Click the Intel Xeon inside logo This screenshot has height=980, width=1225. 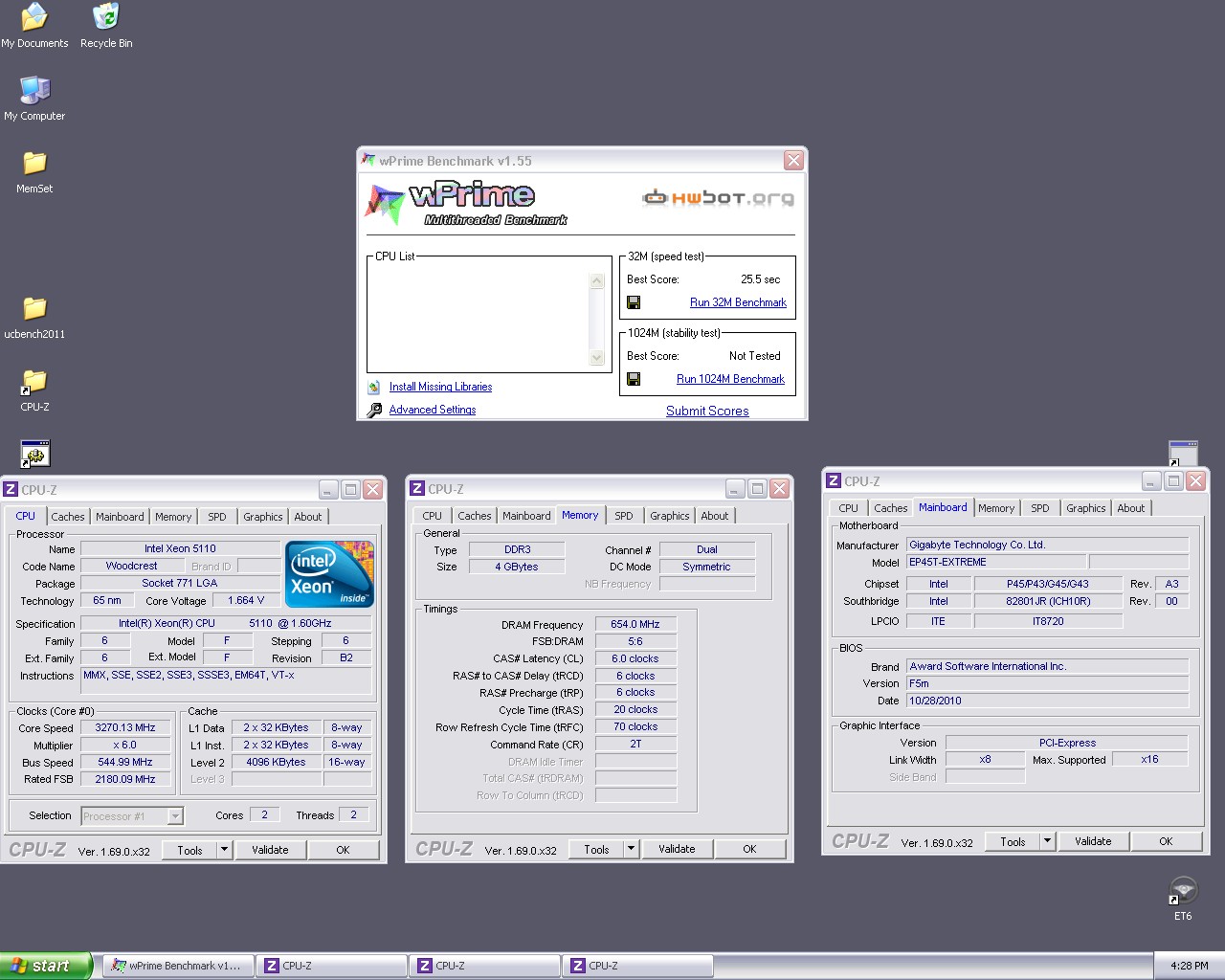(x=329, y=574)
